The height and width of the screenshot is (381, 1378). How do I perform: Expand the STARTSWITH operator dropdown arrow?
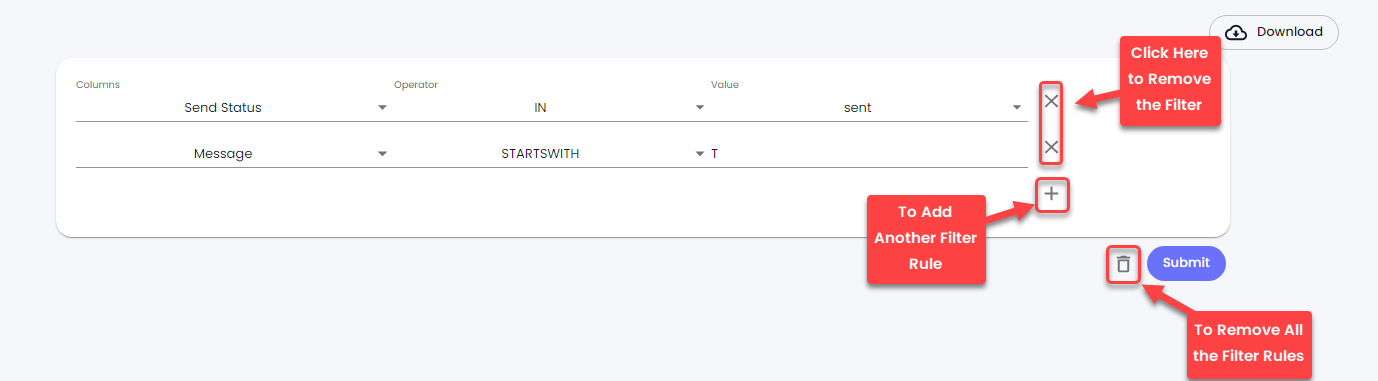tap(700, 154)
